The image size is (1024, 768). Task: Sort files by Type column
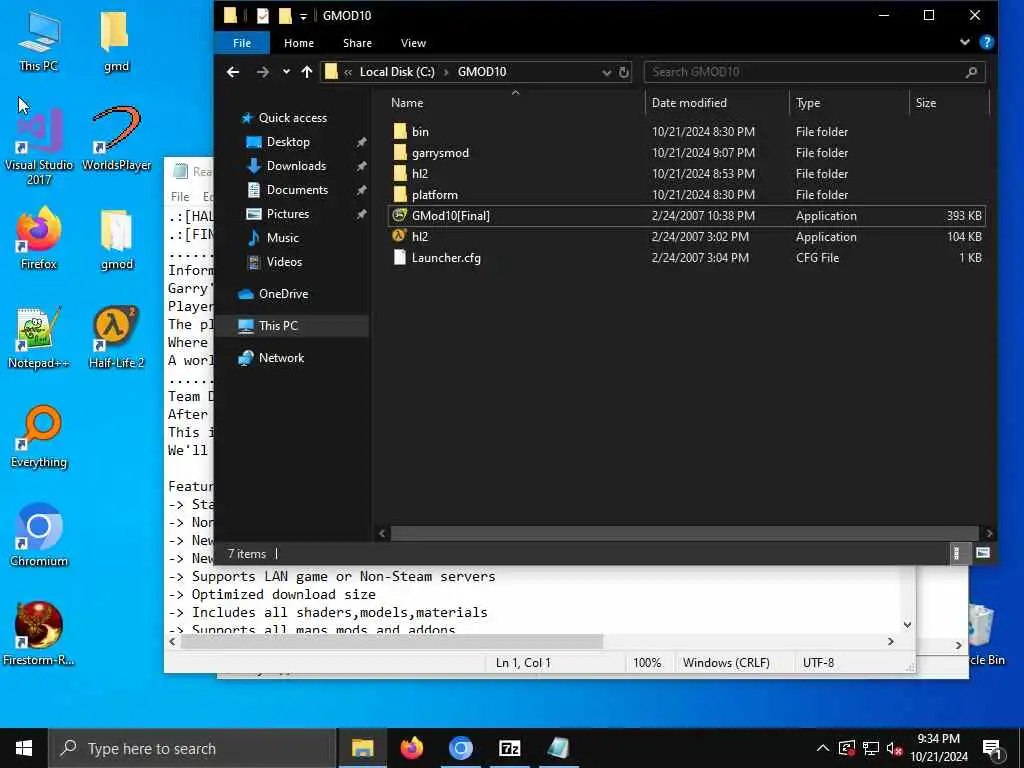tap(849, 103)
